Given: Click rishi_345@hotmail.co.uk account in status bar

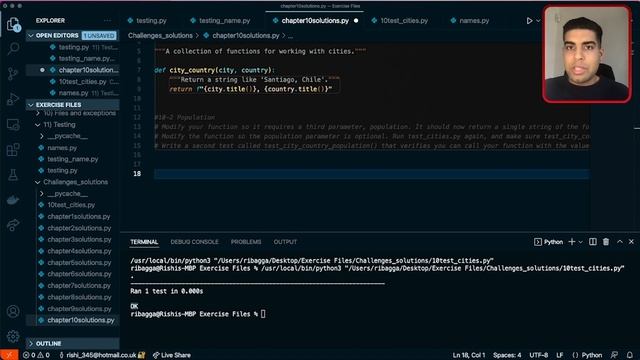Looking at the screenshot, I should pyautogui.click(x=102, y=355).
